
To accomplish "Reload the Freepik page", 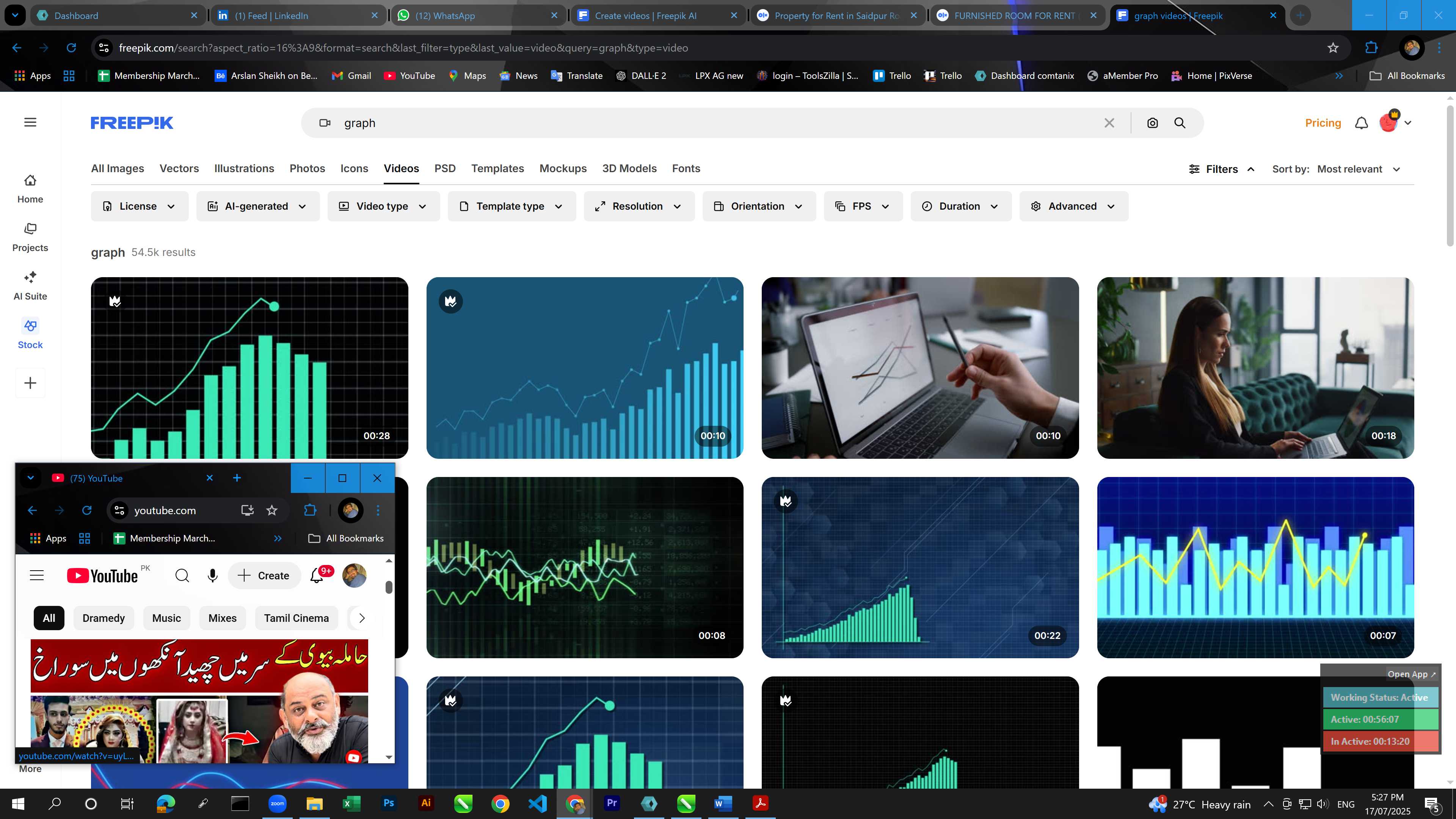I will click(71, 48).
